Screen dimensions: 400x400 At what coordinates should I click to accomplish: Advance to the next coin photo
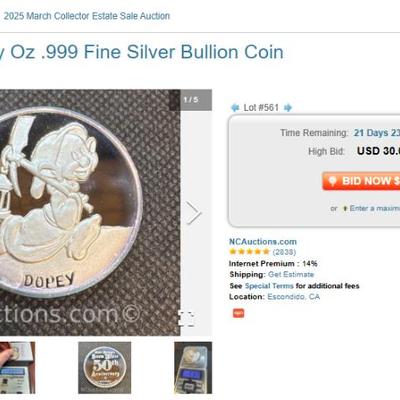194,213
